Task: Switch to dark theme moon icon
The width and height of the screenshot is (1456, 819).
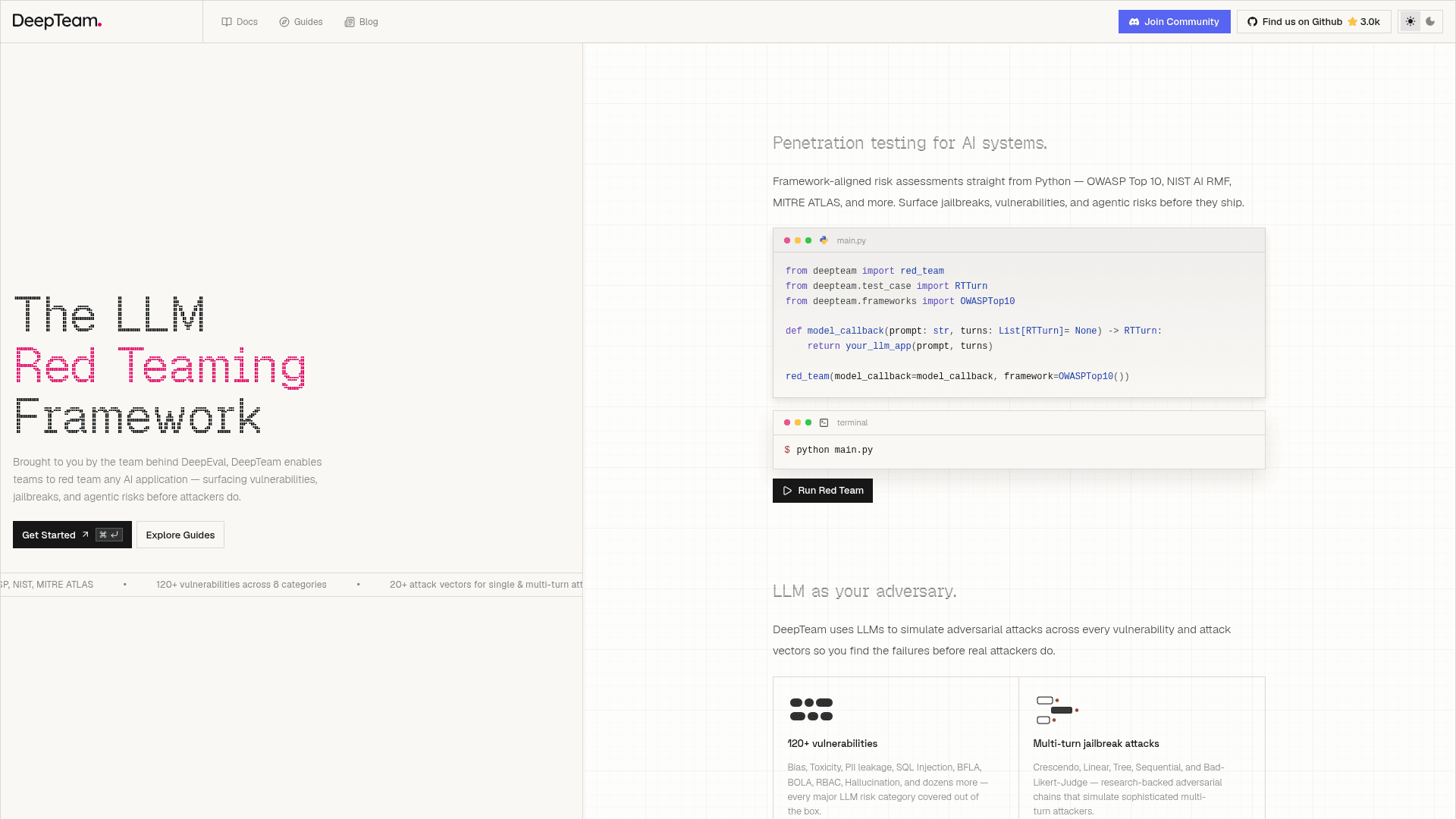Action: coord(1430,22)
